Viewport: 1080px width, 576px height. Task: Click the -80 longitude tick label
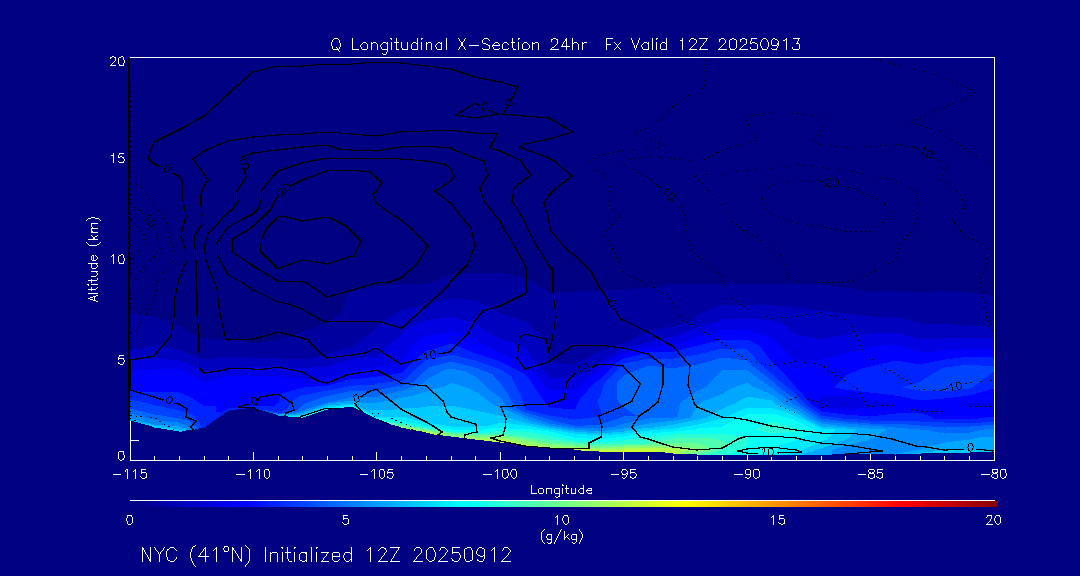tap(992, 473)
